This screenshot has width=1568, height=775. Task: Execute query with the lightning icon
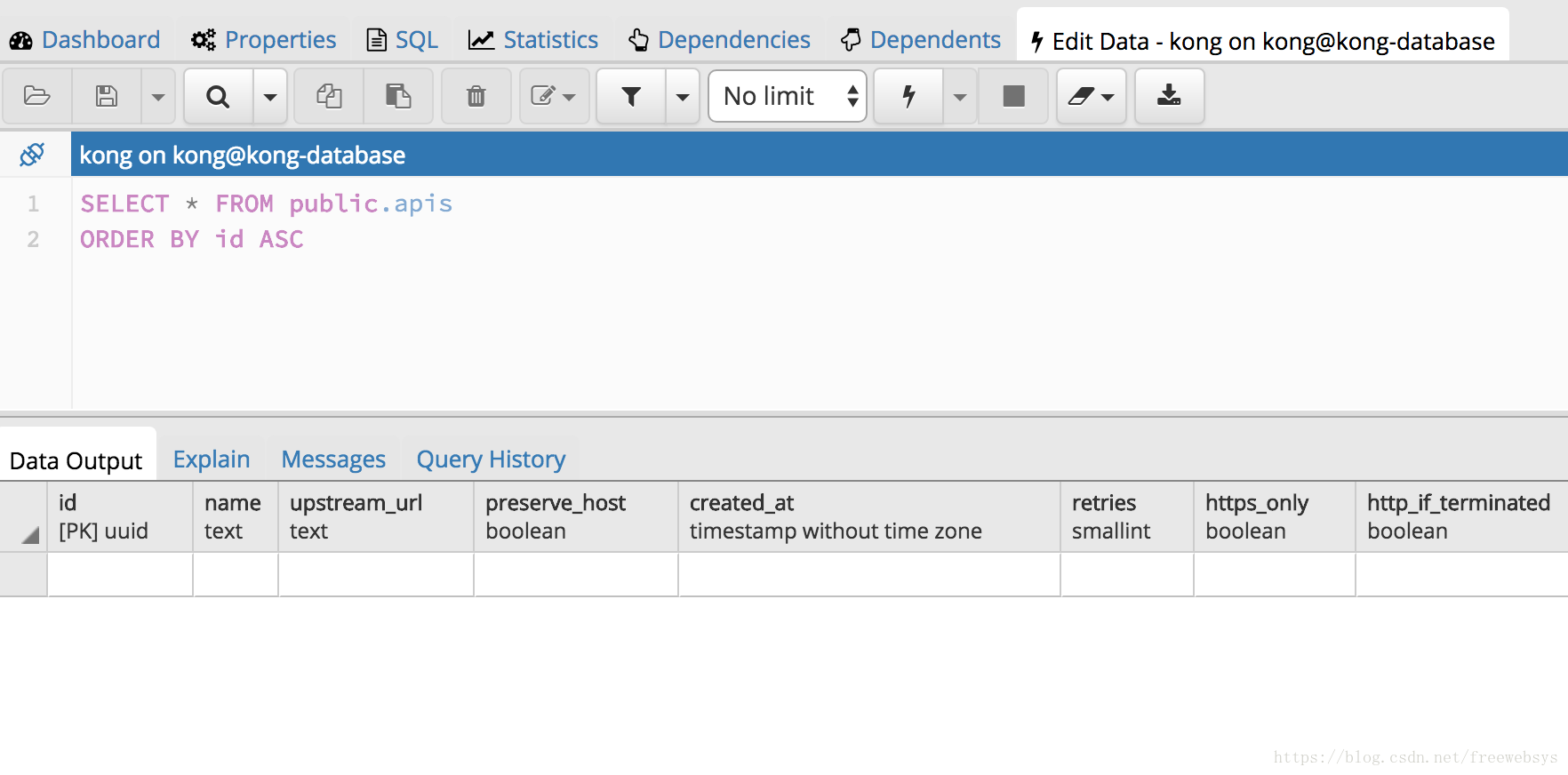[x=908, y=96]
